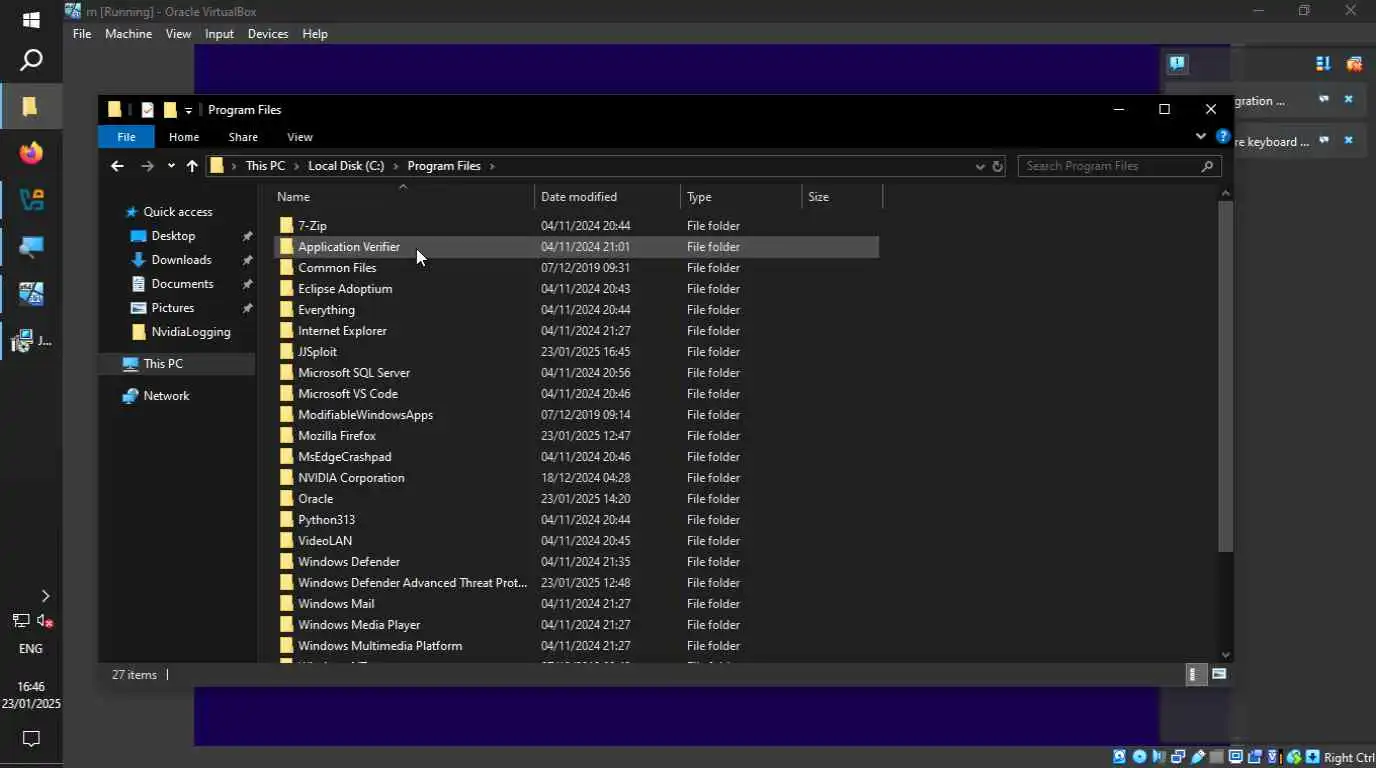The height and width of the screenshot is (768, 1376).
Task: Click Local Disk (C:) in address bar
Action: click(x=346, y=166)
